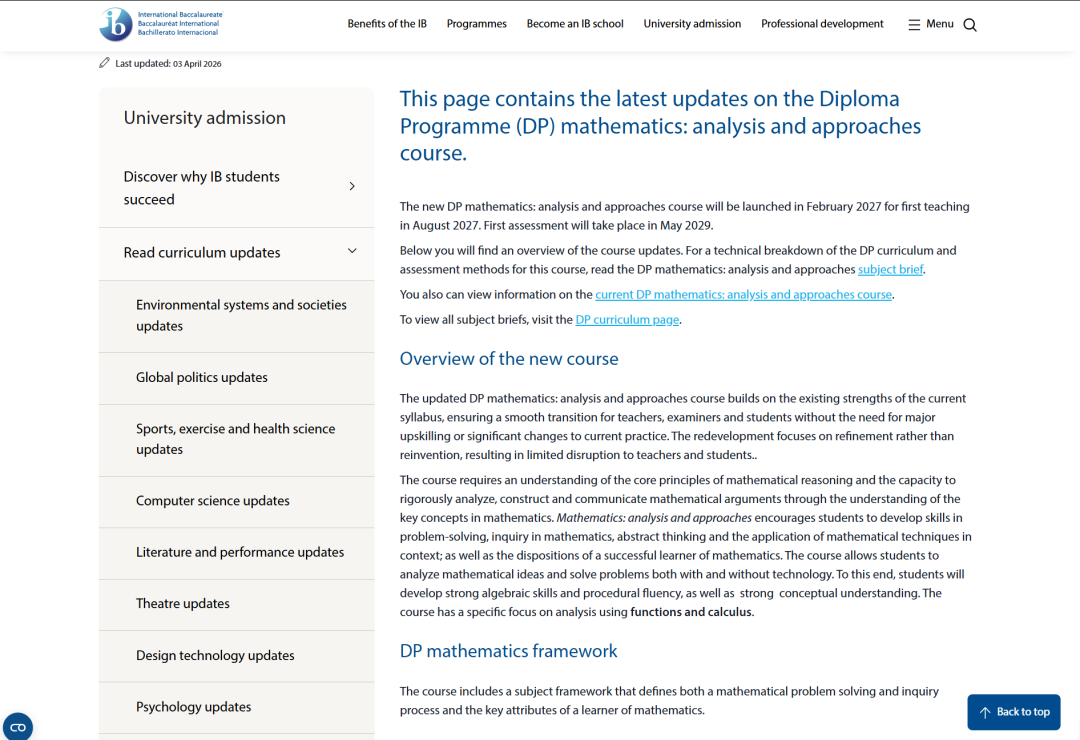The height and width of the screenshot is (740, 1080).
Task: Go to Psychology updates
Action: pos(237,707)
